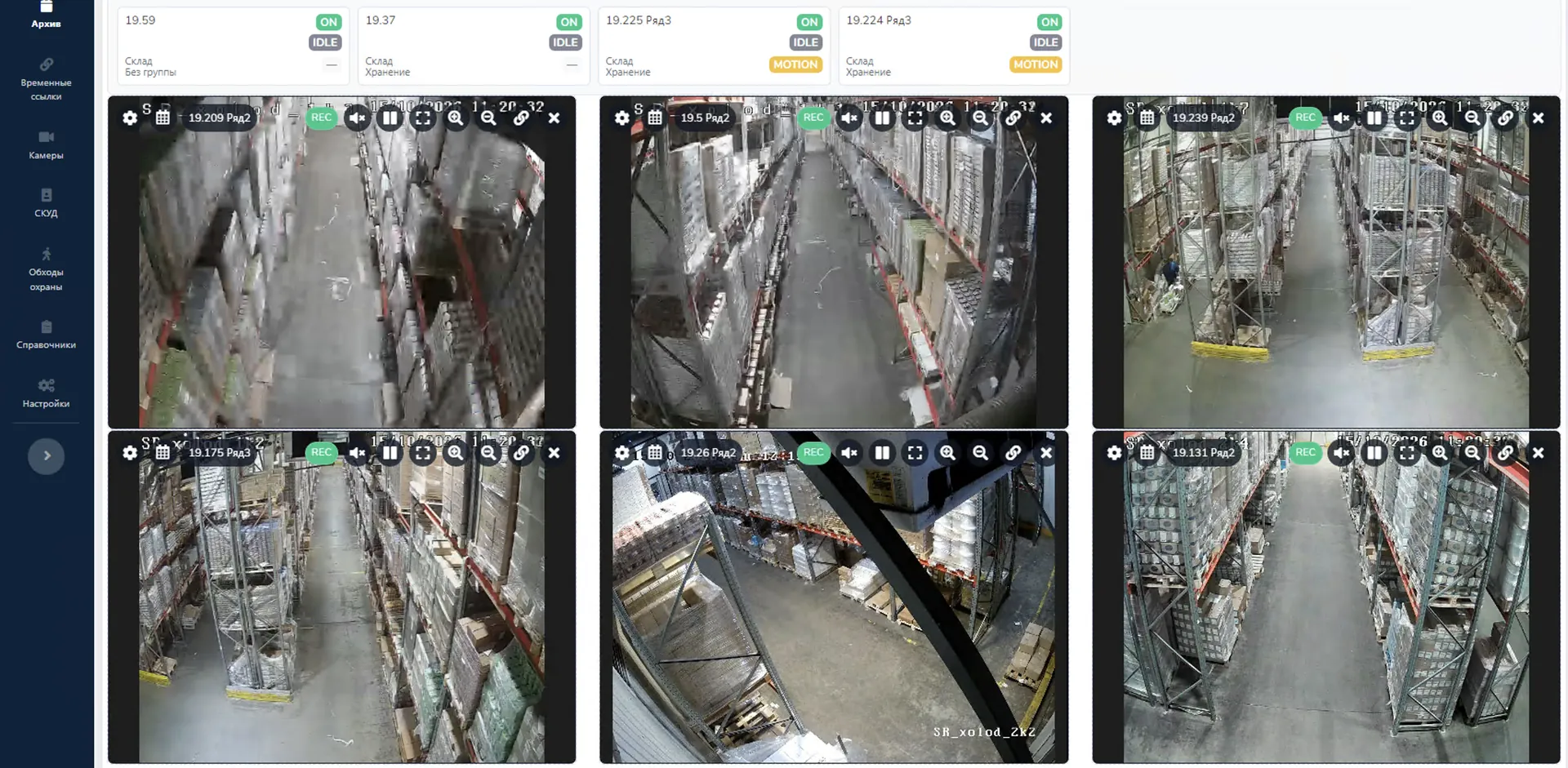
Task: Expand the sidebar with arrow button
Action: 47,456
